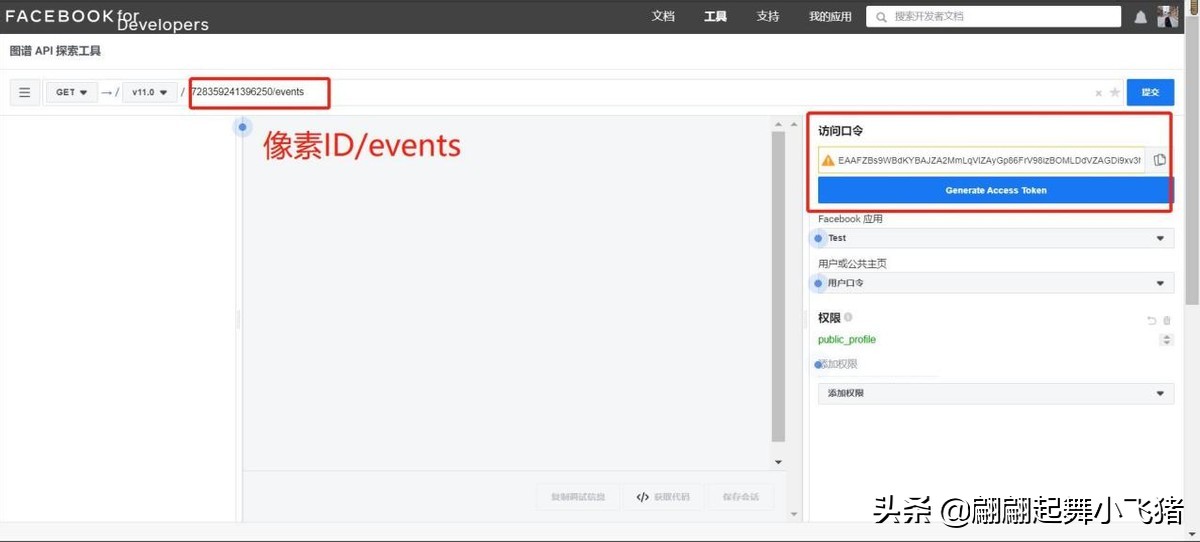Click the 图谱 API 探索工具 title
The image size is (1200, 542).
pos(56,51)
